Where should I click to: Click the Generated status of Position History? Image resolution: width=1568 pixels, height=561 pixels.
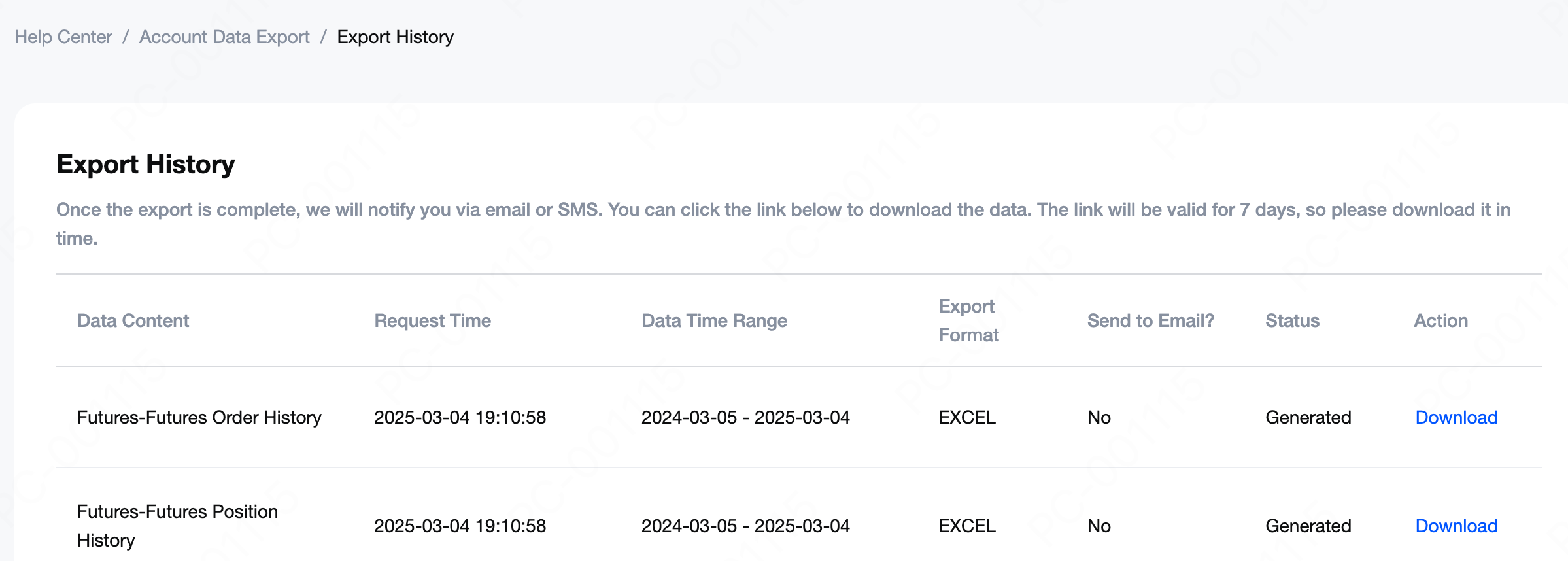pos(1308,526)
